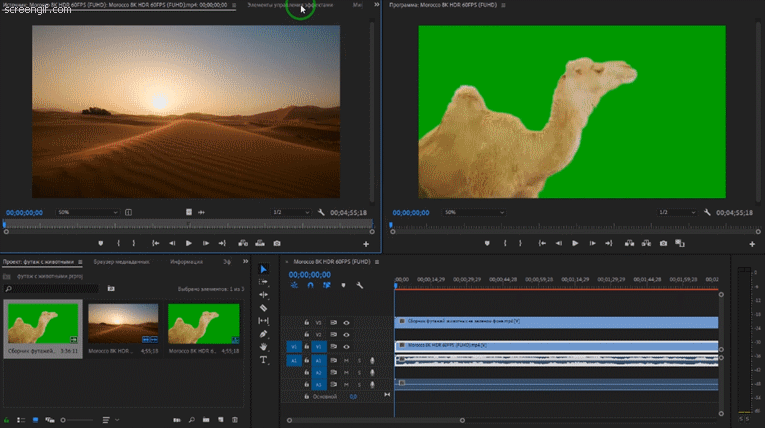765x428 pixels.
Task: Open Project panel hamburger menu
Action: click(x=80, y=262)
